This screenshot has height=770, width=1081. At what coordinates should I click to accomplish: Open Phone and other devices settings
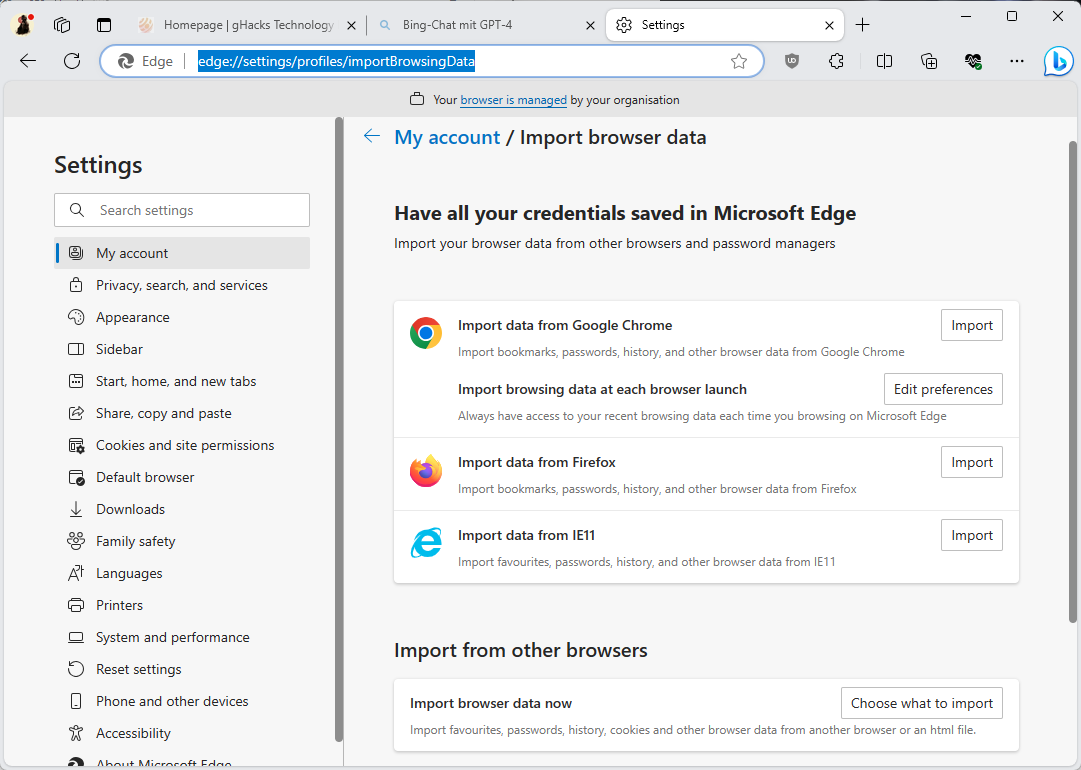click(x=182, y=701)
